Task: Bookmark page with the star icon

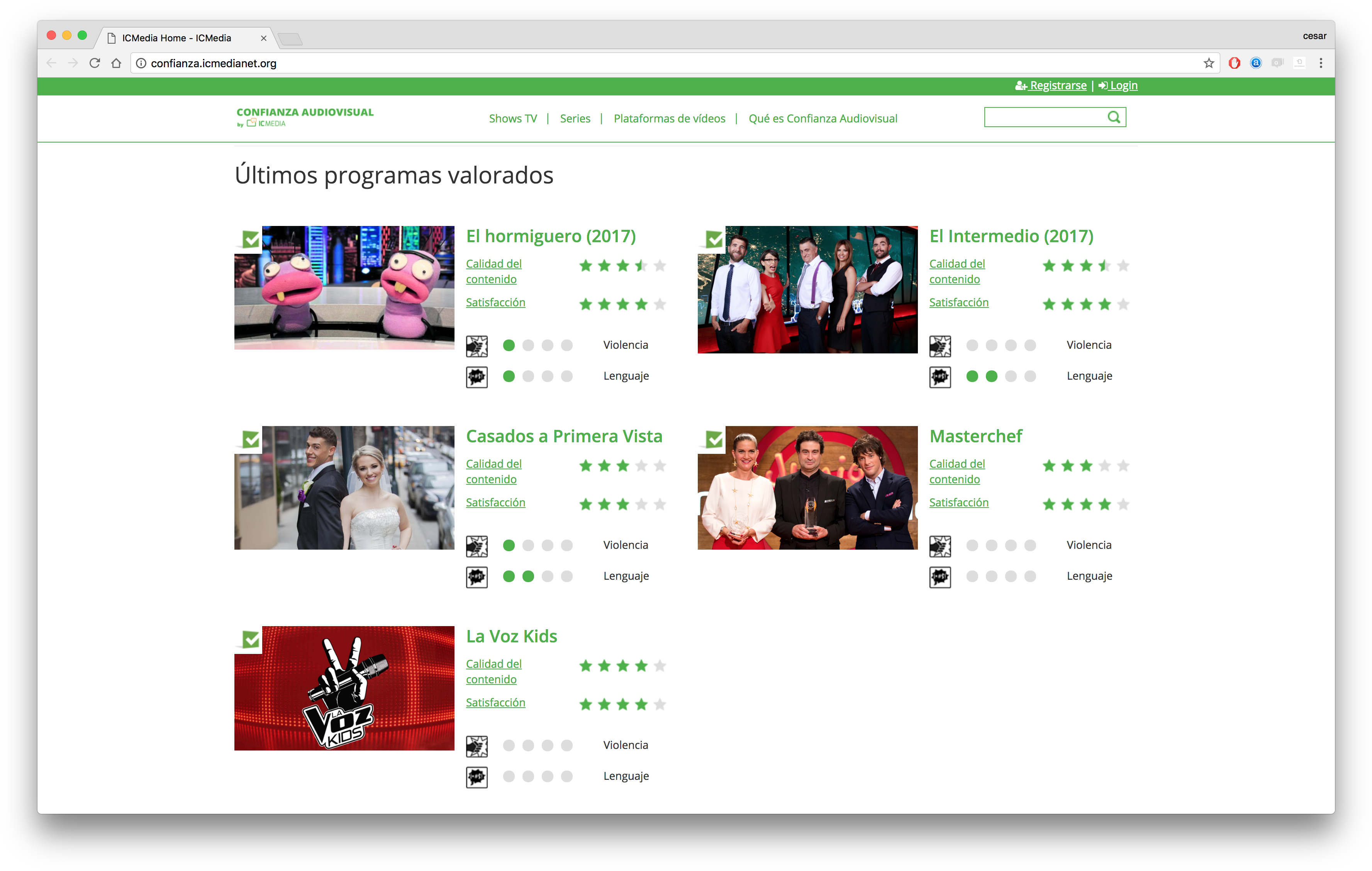Action: (x=1209, y=63)
